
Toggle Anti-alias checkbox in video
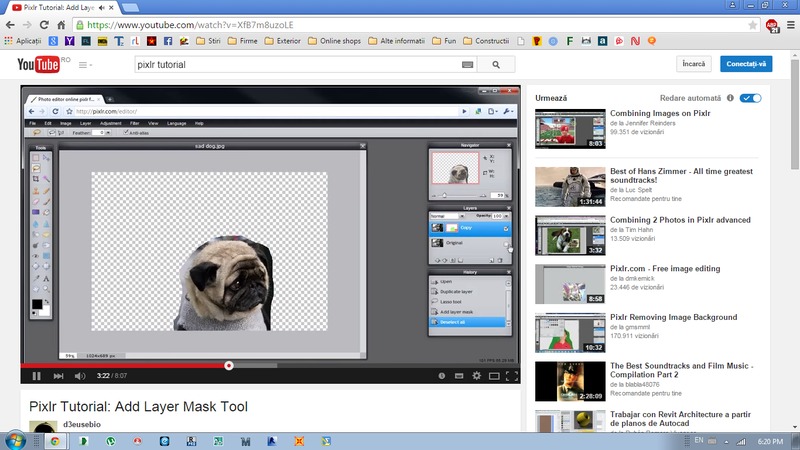[x=126, y=133]
